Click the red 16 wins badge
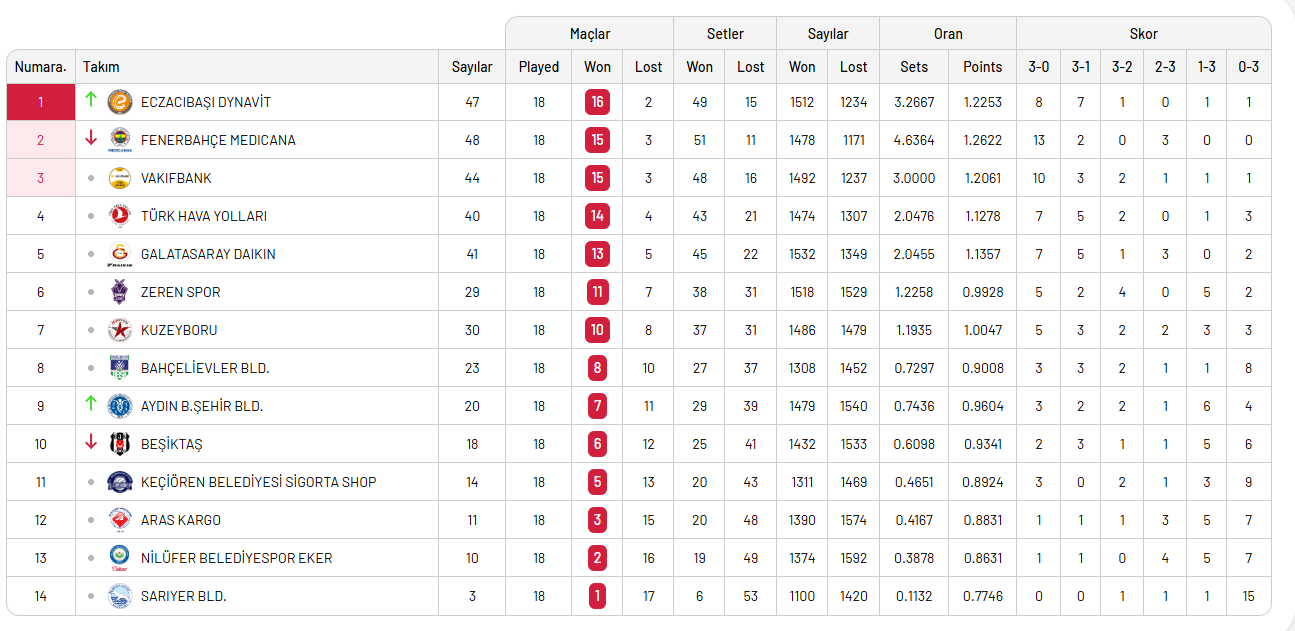Viewport: 1295px width, 631px height. pyautogui.click(x=597, y=102)
